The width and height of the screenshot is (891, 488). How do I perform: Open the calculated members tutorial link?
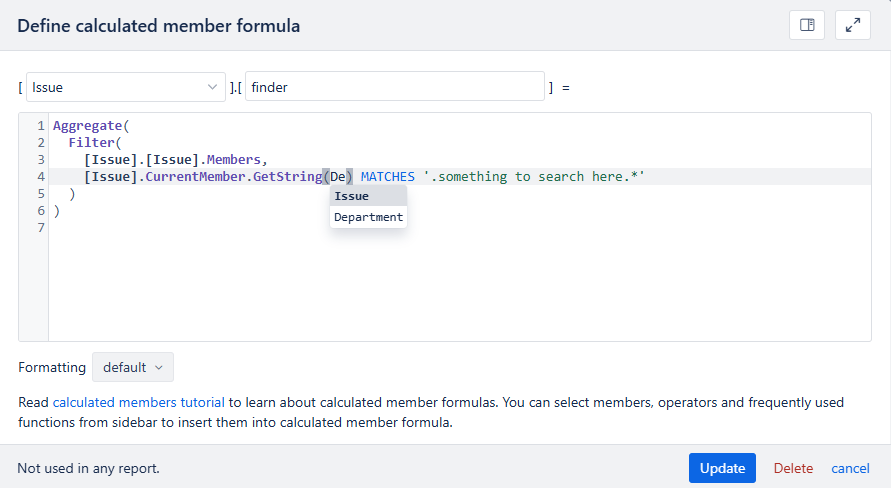tap(139, 402)
